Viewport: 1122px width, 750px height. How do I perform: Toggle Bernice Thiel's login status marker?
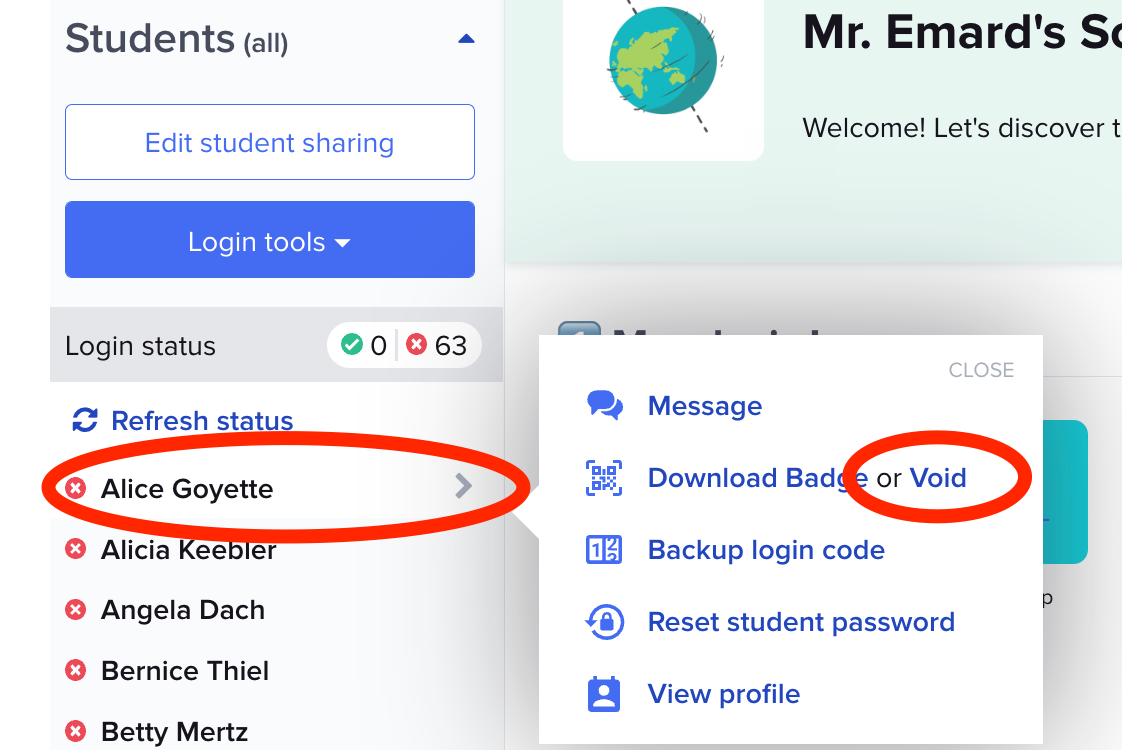coord(76,670)
